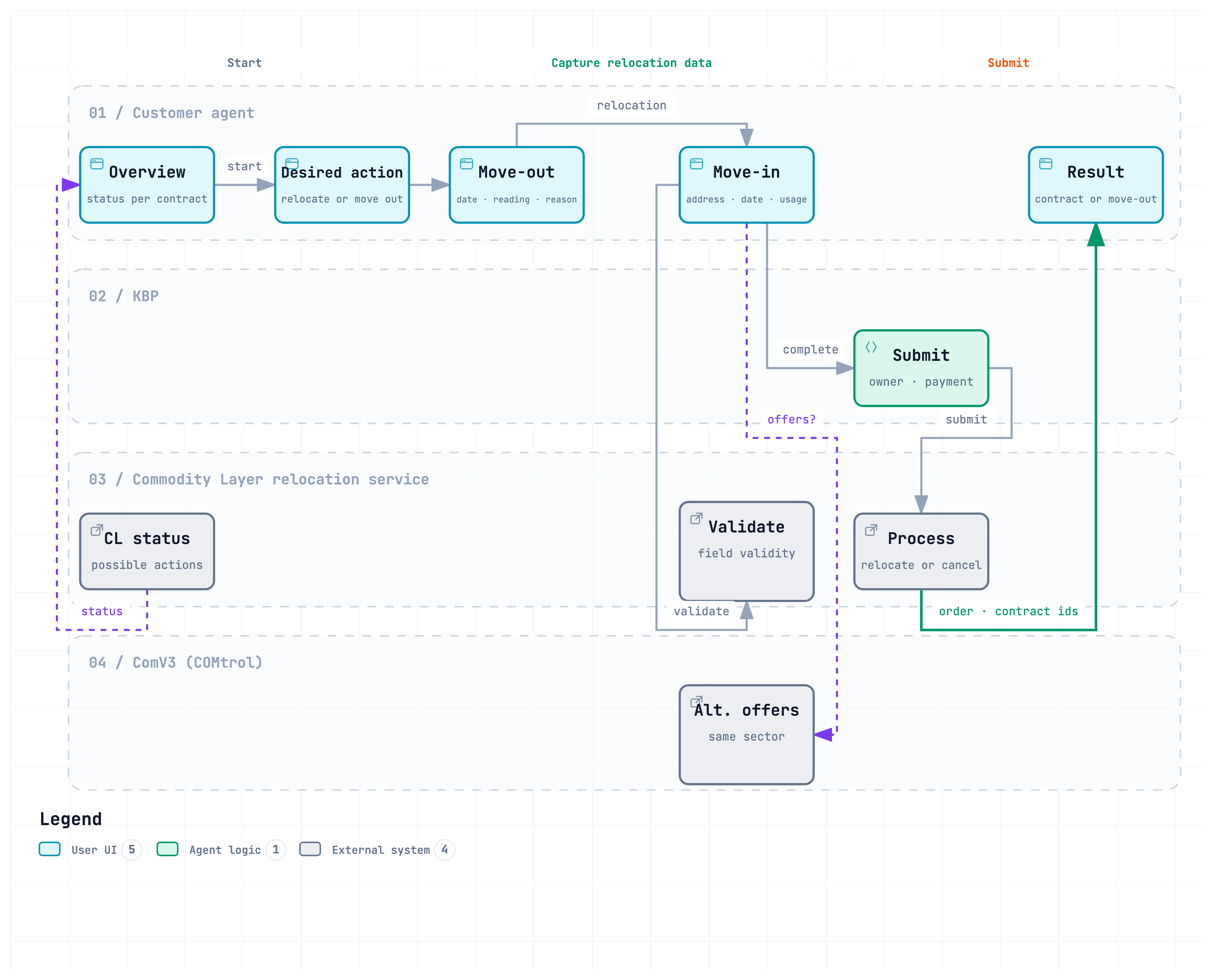Click the '04 / ComV3 (COMtrol)' lane label
Viewport: 1214px width, 980px height.
point(176,662)
